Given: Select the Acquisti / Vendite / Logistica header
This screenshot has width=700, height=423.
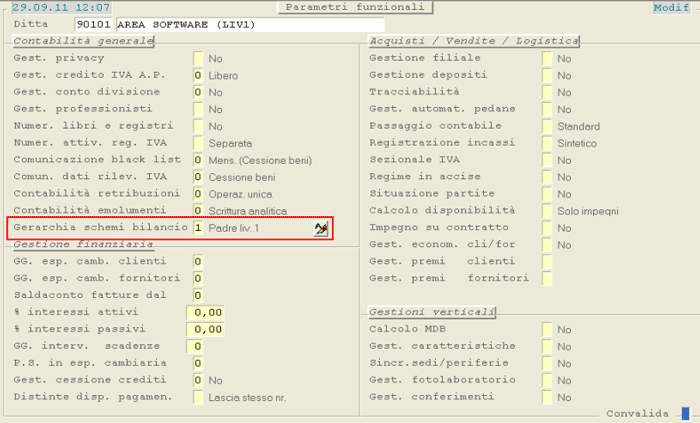Looking at the screenshot, I should pyautogui.click(x=474, y=41).
